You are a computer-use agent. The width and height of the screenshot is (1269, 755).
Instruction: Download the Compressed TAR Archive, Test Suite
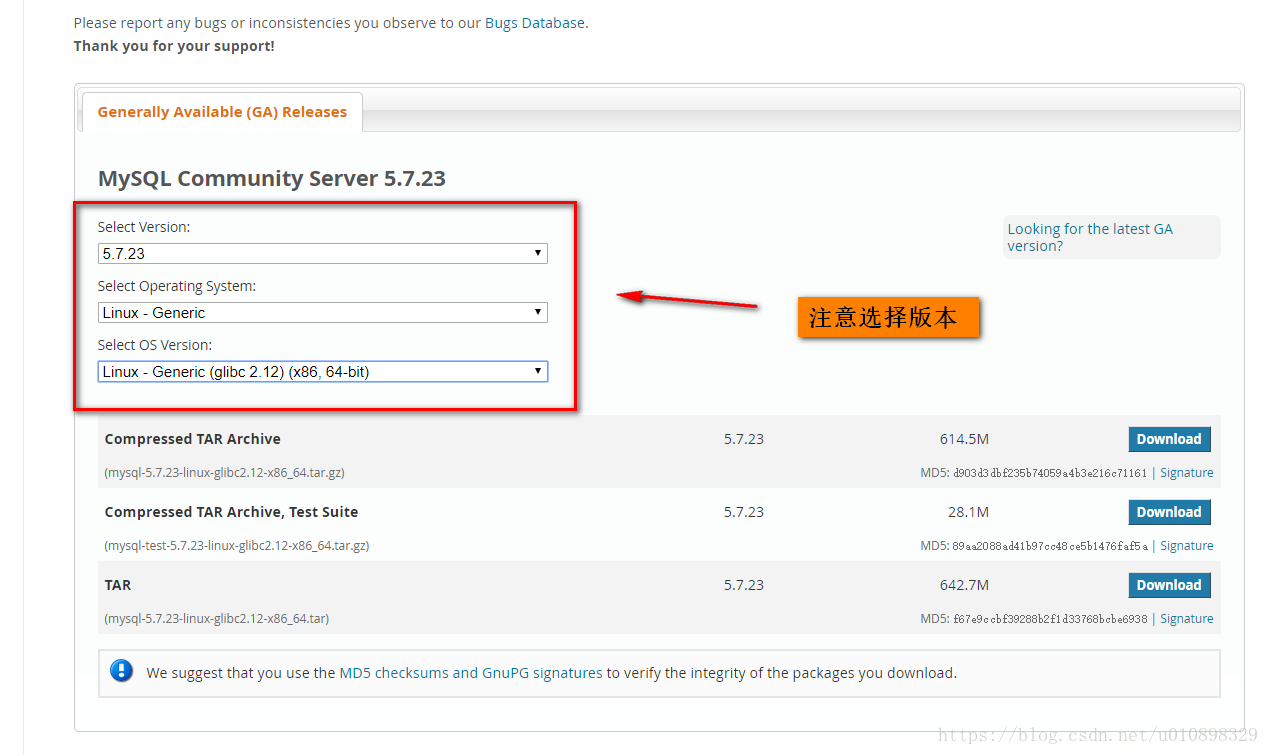[x=1169, y=512]
